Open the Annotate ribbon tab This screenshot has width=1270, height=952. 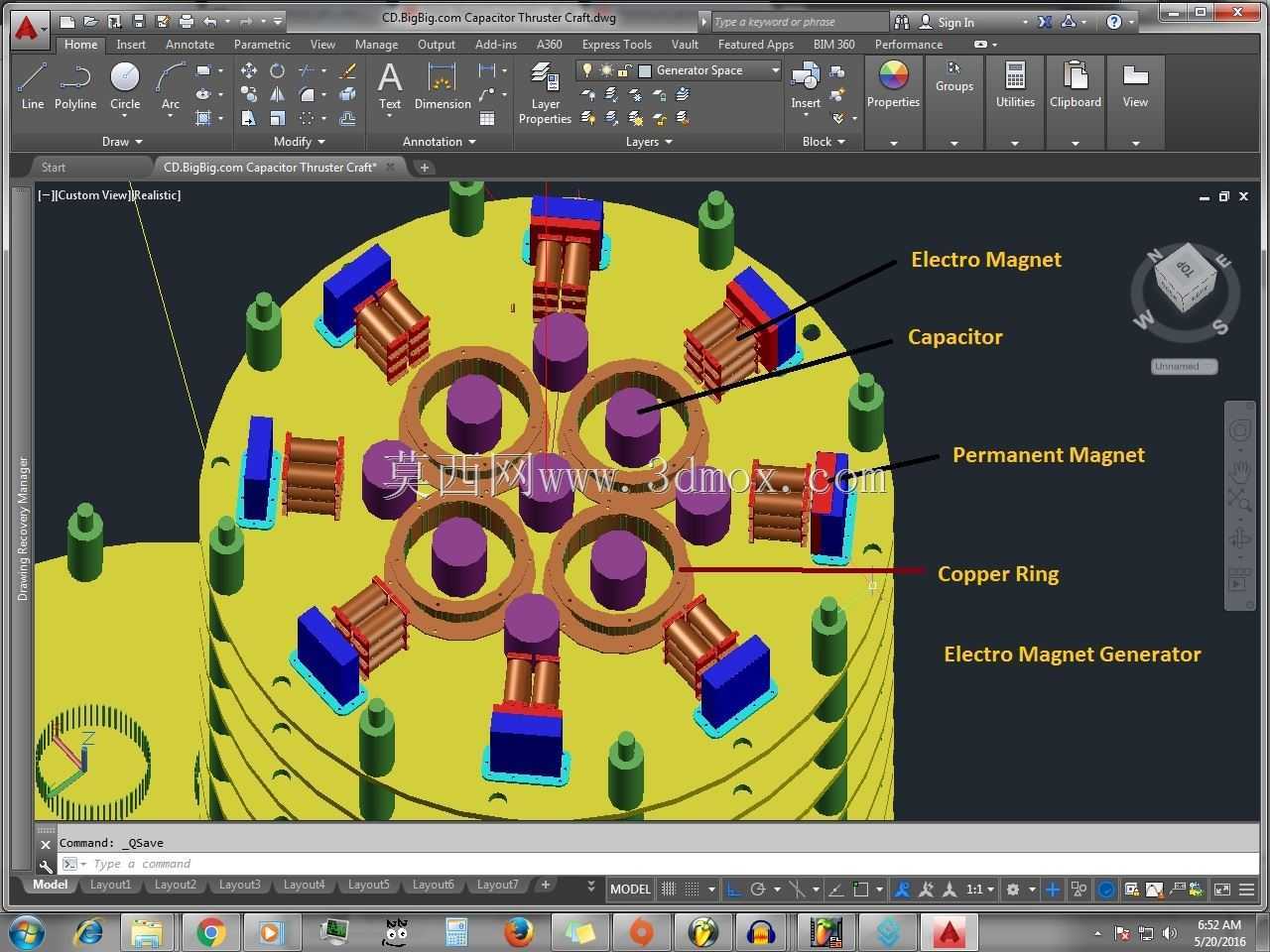pos(190,45)
